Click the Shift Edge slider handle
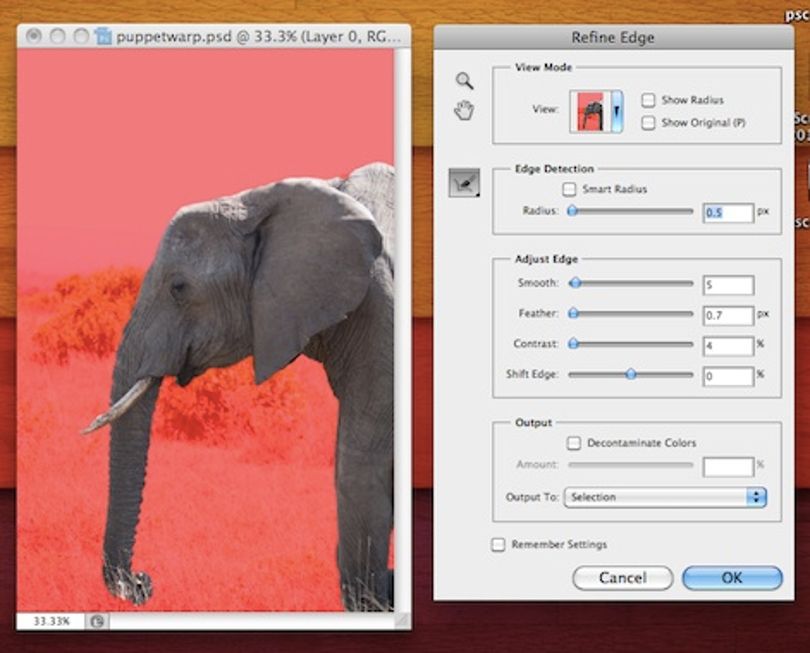 tap(631, 374)
